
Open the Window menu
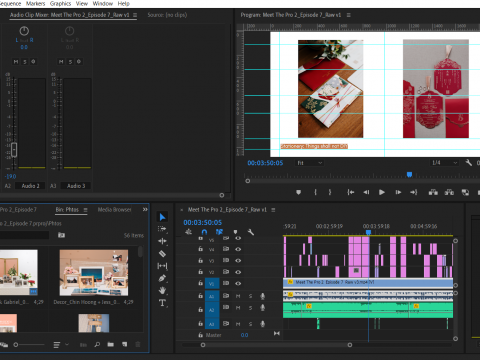[x=103, y=4]
